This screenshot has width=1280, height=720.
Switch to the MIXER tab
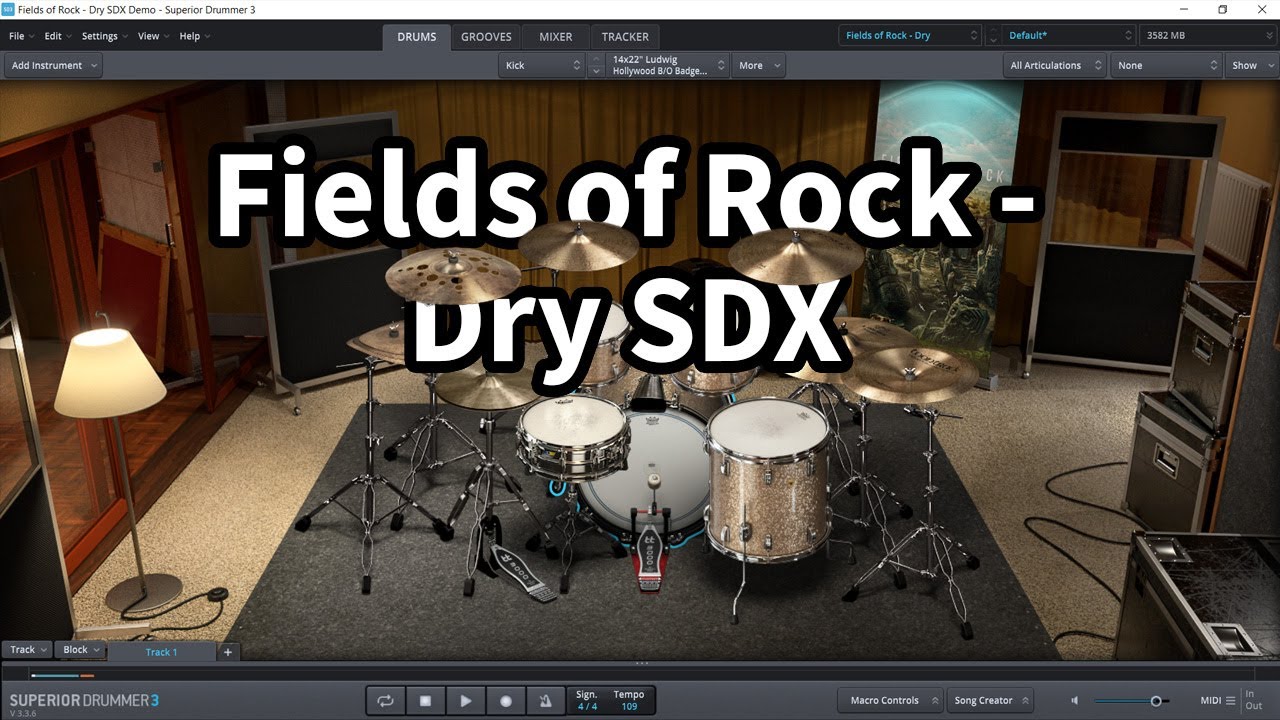(556, 37)
